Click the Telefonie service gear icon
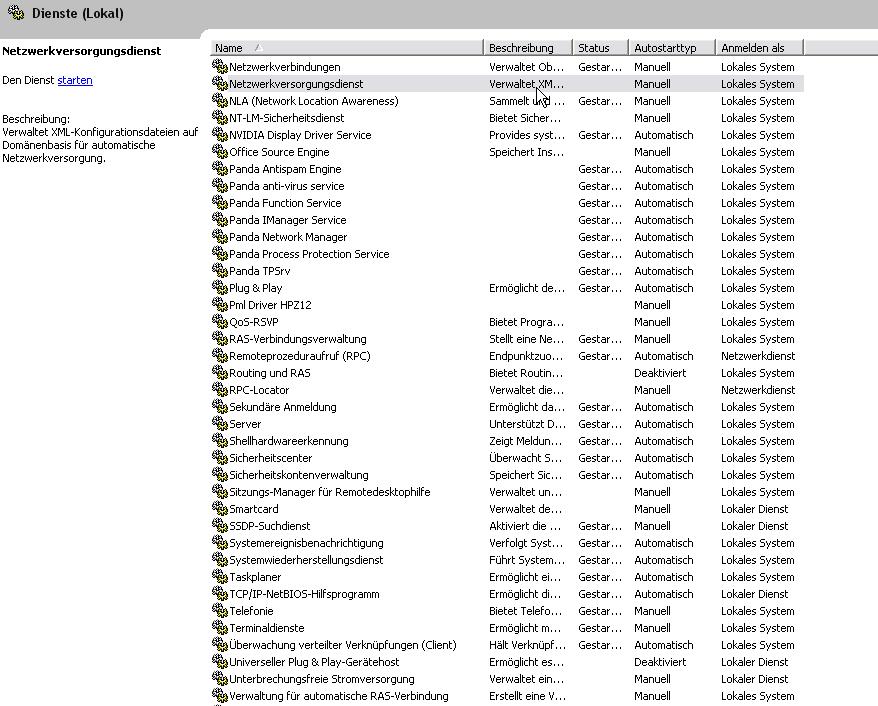 (220, 611)
